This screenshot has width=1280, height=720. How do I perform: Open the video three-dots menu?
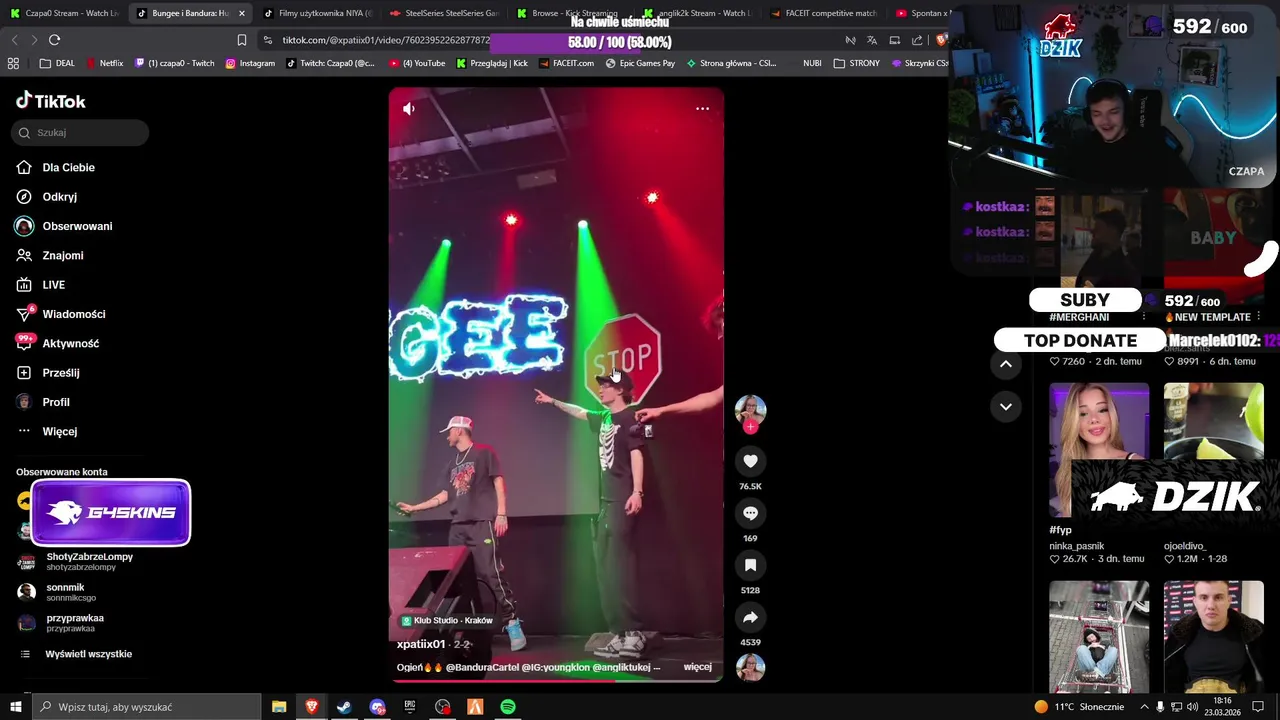(702, 108)
